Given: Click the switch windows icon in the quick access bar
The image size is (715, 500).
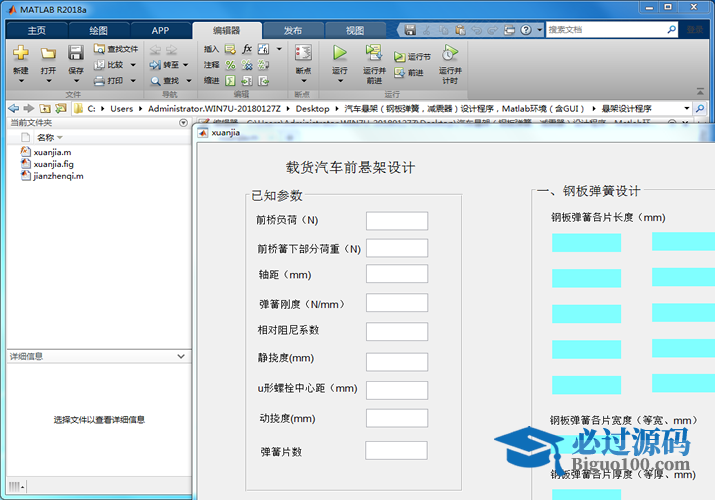Looking at the screenshot, I should (509, 30).
